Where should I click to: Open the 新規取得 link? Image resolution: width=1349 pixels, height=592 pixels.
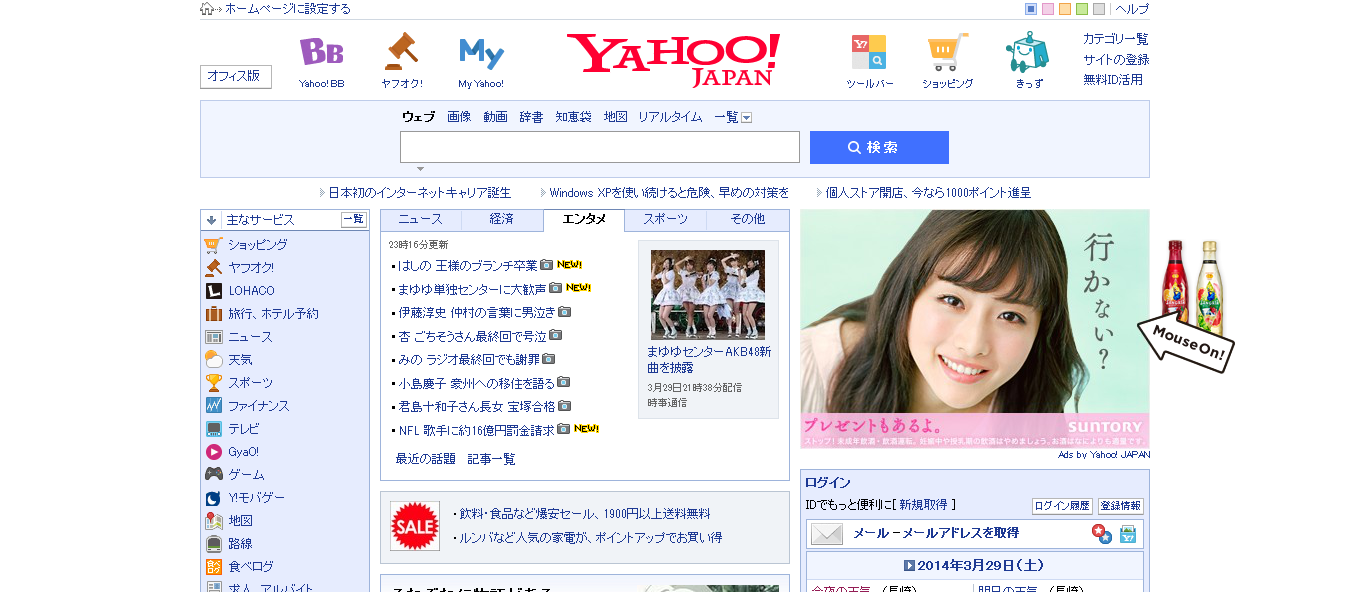[923, 504]
